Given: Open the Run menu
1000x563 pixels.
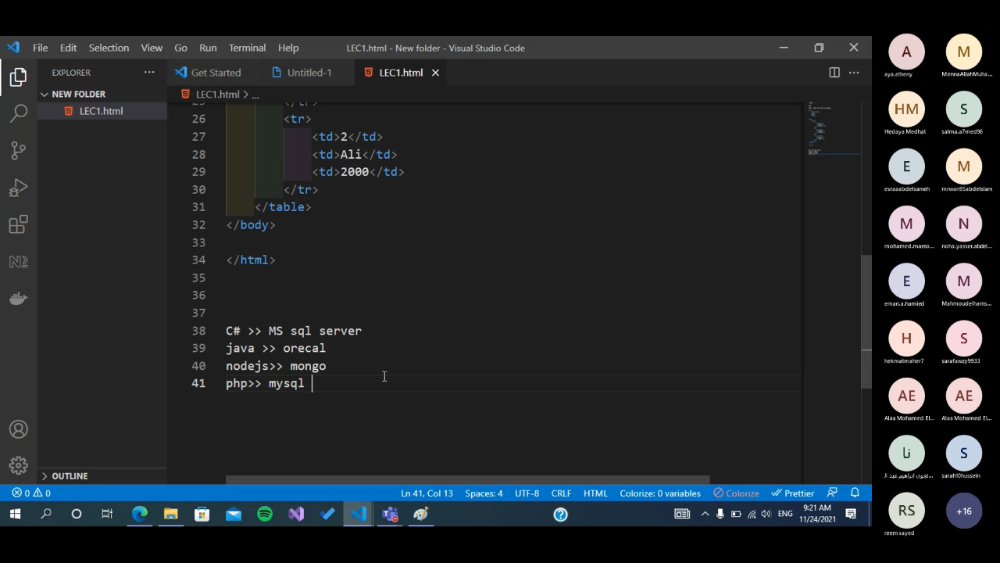Looking at the screenshot, I should (x=208, y=48).
